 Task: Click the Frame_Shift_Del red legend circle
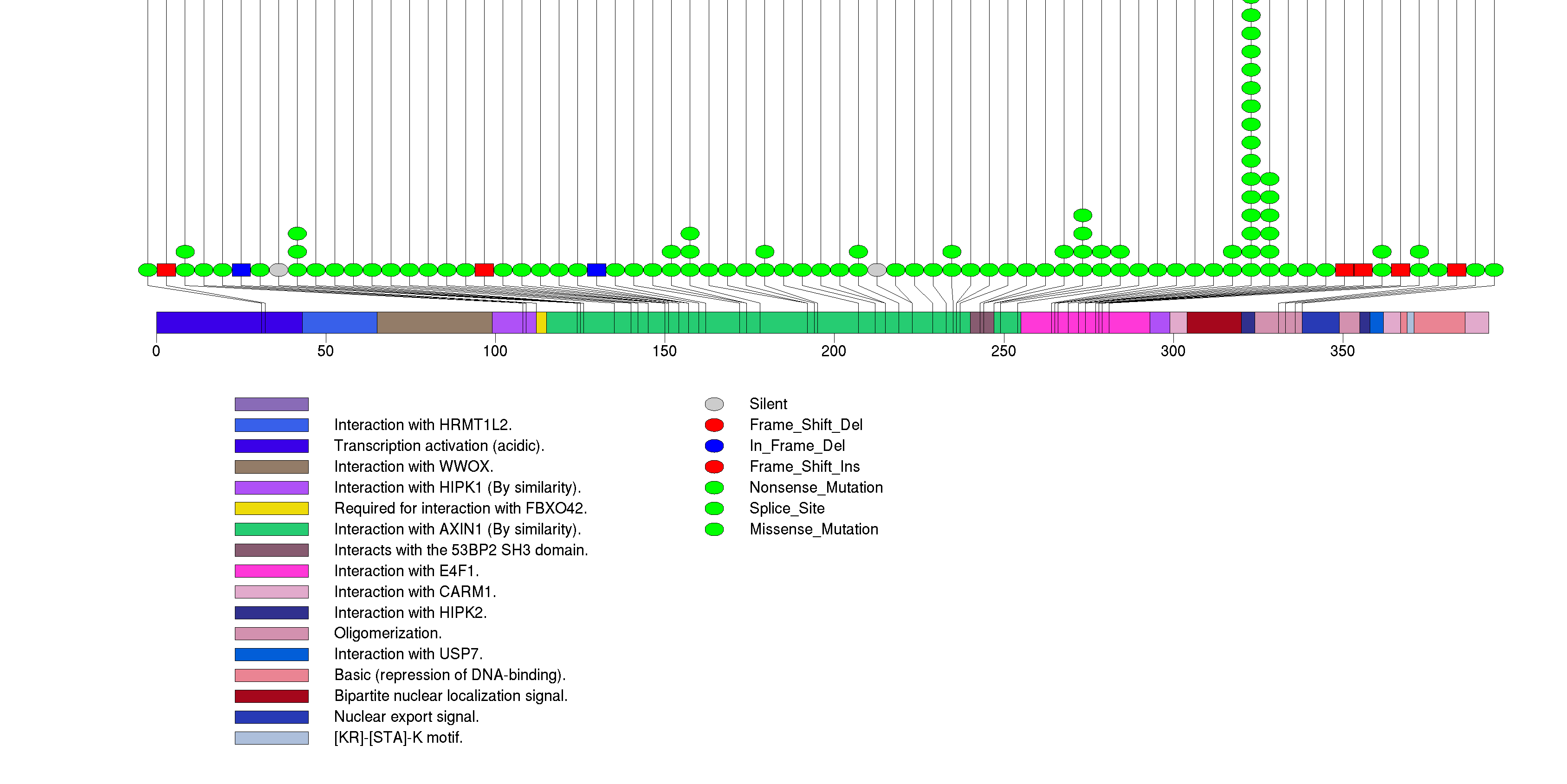pos(713,425)
